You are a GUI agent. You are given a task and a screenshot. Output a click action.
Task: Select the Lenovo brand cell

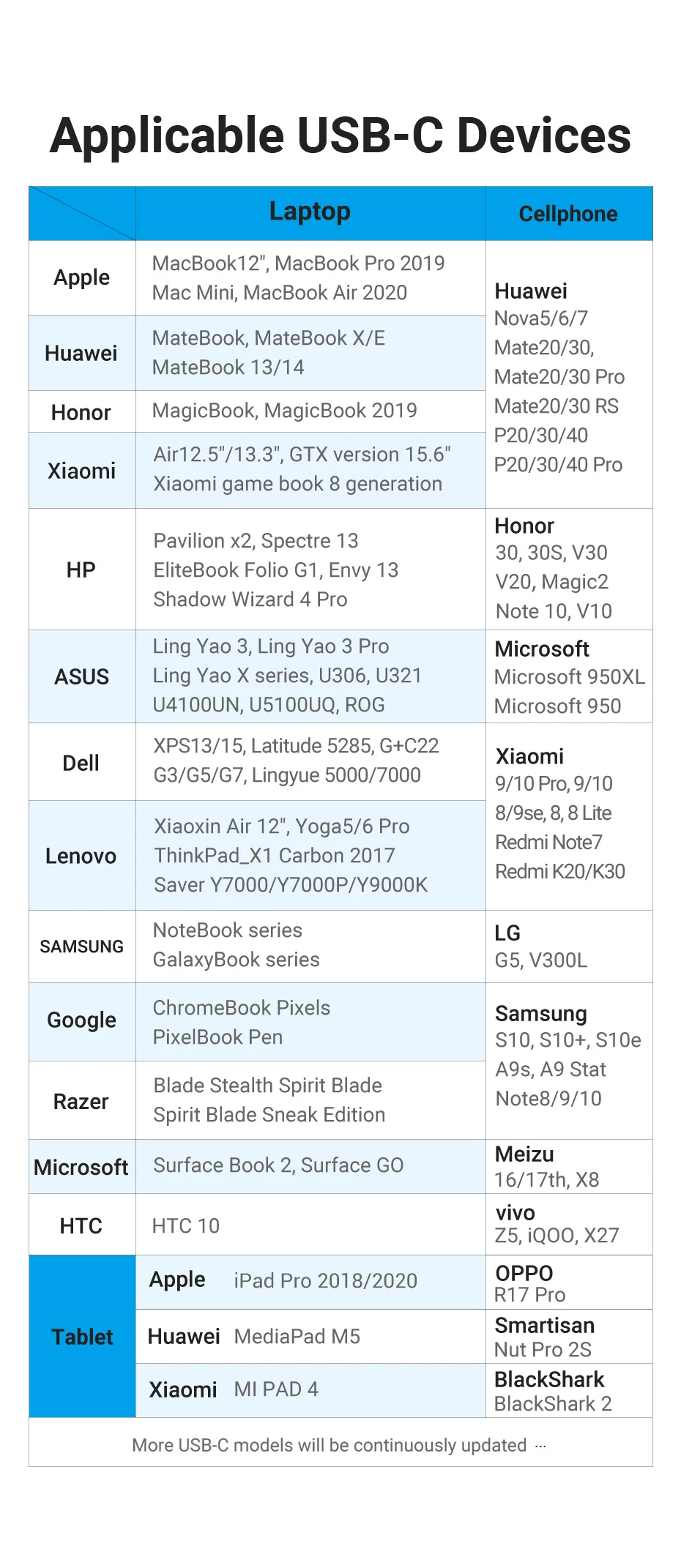pyautogui.click(x=81, y=856)
